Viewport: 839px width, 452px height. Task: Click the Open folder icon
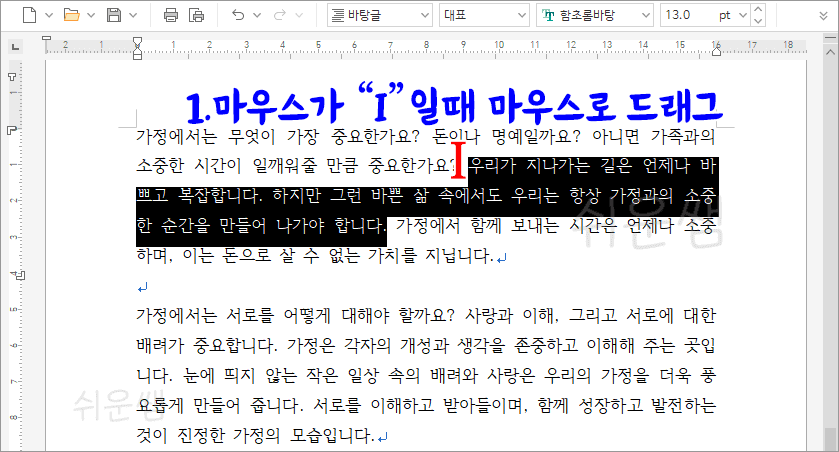pos(71,15)
